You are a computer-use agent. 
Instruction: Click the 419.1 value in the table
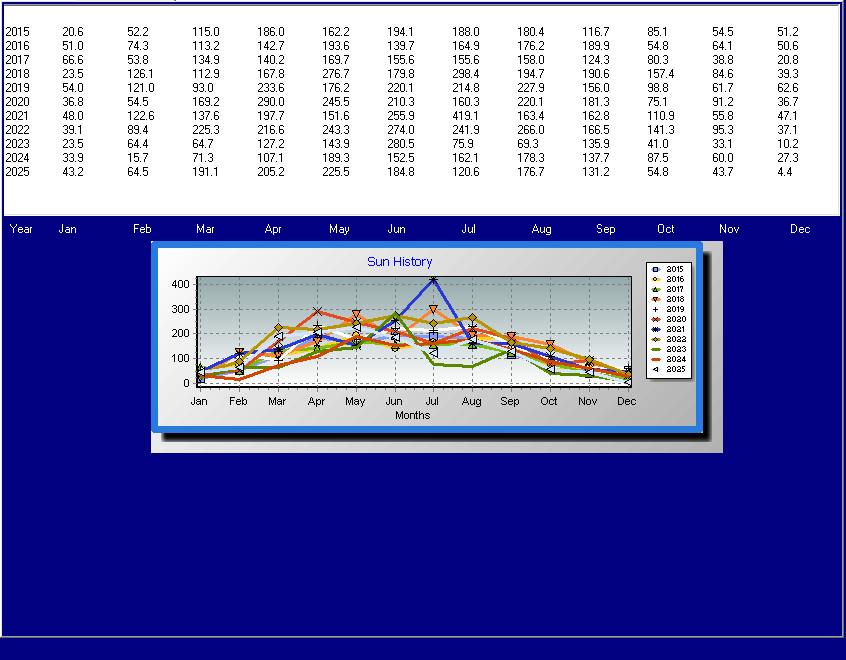tap(465, 116)
